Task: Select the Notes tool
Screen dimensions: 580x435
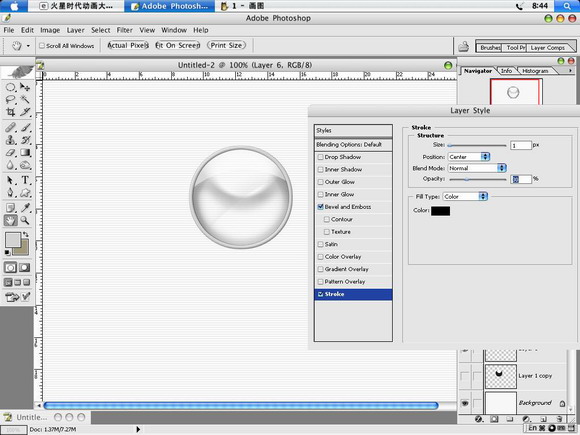Action: click(x=10, y=208)
